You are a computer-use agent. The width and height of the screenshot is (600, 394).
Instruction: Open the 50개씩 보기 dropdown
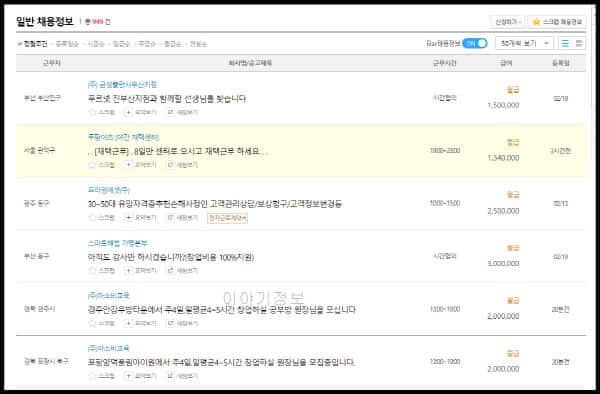coord(524,43)
